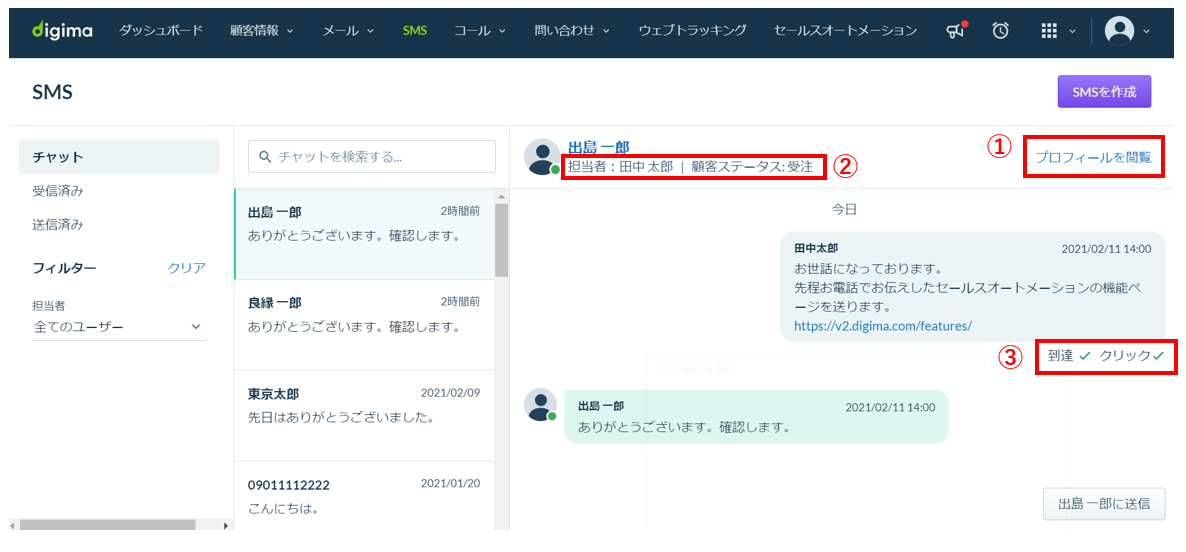Click クリア to reset filters
This screenshot has height=552, width=1186.
pos(186,268)
